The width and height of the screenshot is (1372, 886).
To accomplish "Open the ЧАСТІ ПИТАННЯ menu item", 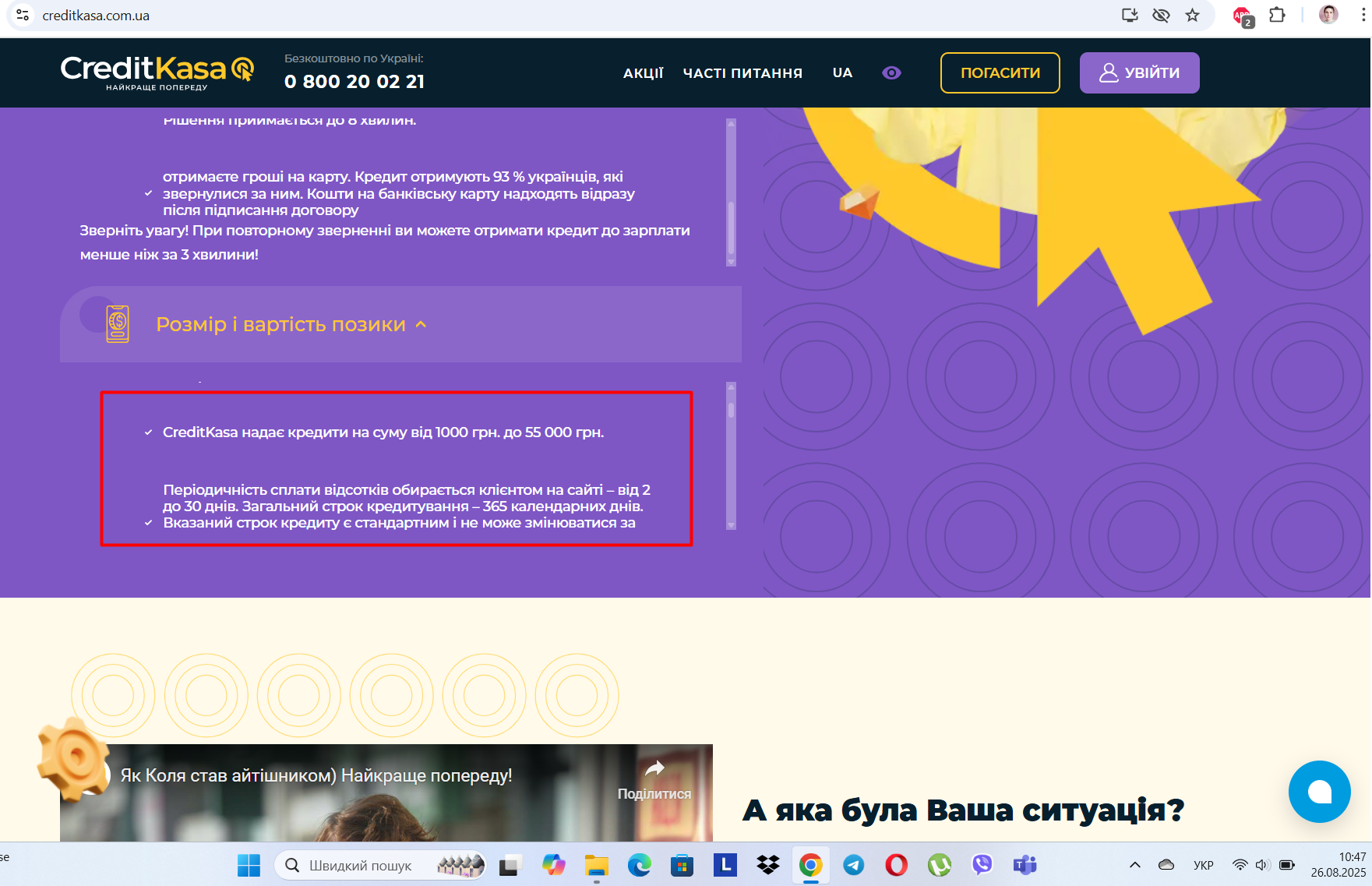I will [x=742, y=73].
